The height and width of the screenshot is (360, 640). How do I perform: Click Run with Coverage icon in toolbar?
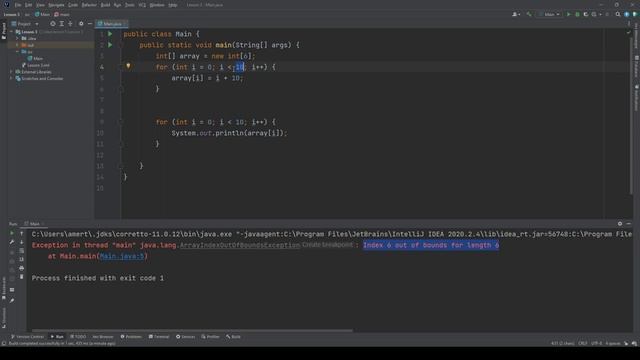tap(586, 14)
